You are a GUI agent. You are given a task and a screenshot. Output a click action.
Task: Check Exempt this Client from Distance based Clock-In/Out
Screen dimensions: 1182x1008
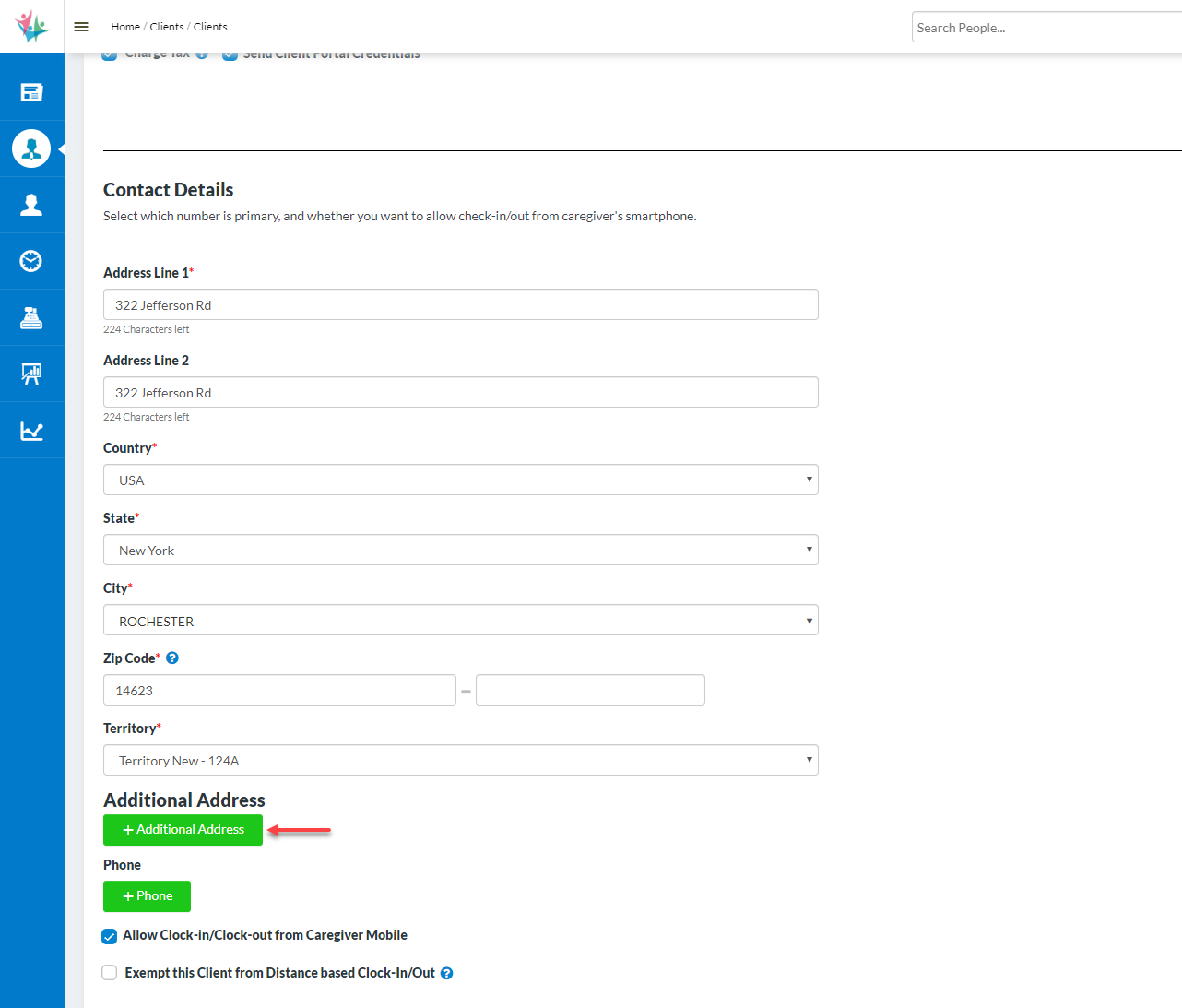tap(110, 973)
